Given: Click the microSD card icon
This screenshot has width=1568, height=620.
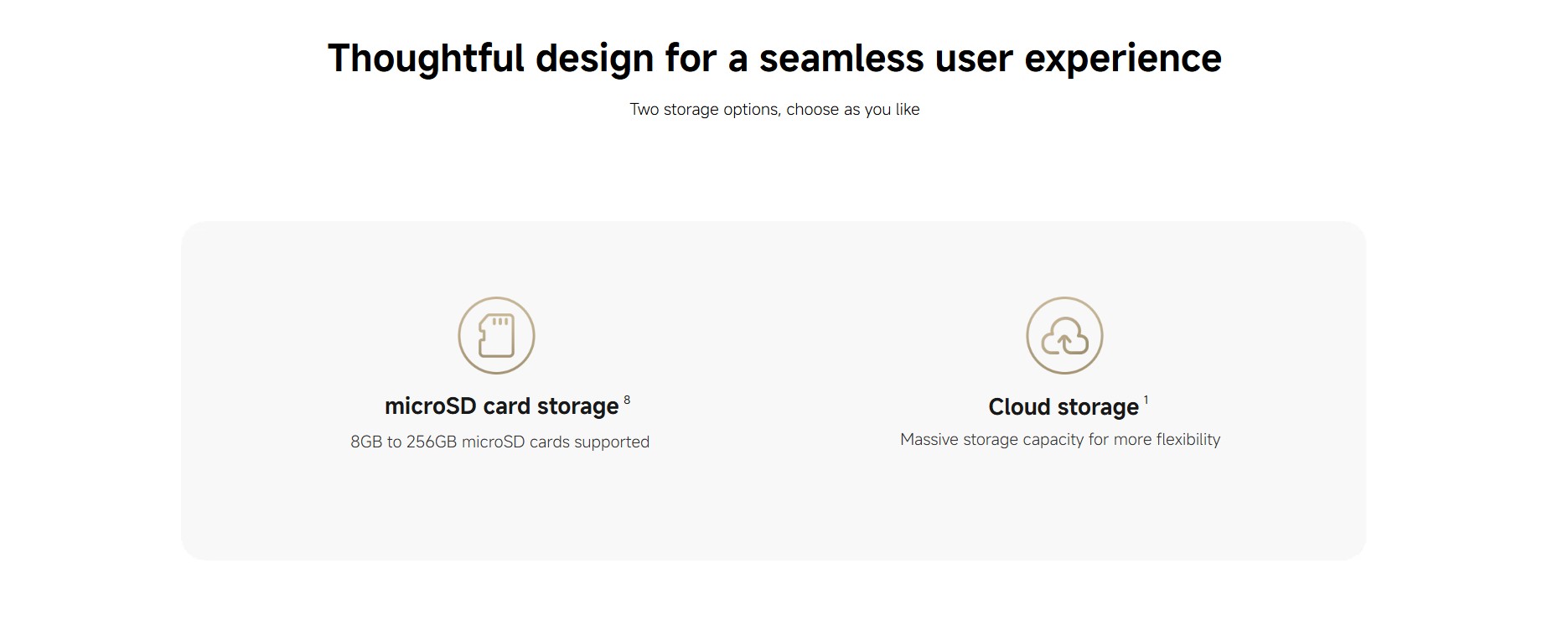Looking at the screenshot, I should click(x=496, y=335).
